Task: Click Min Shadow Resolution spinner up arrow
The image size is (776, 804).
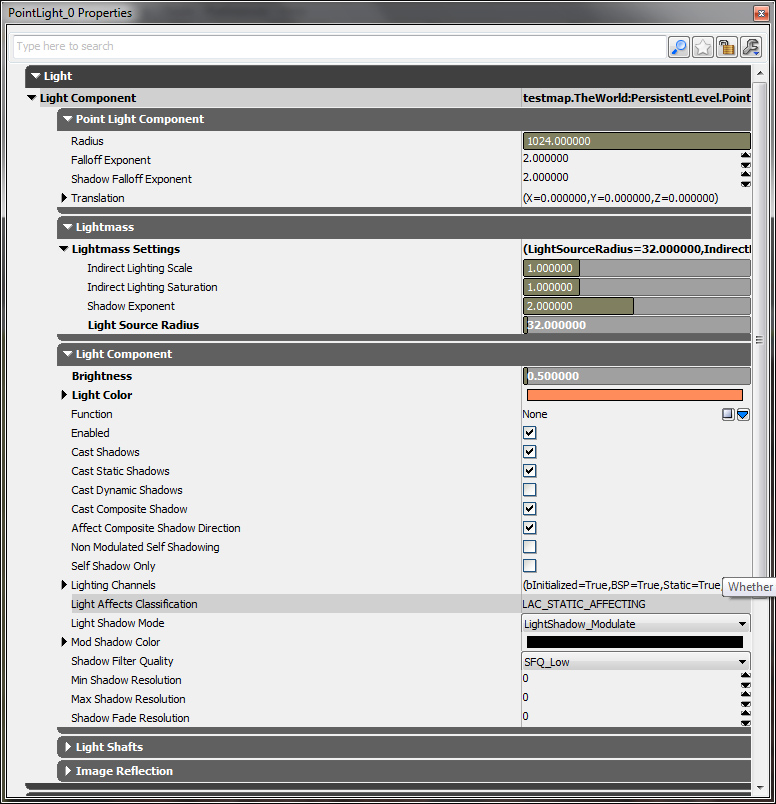Action: point(745,675)
